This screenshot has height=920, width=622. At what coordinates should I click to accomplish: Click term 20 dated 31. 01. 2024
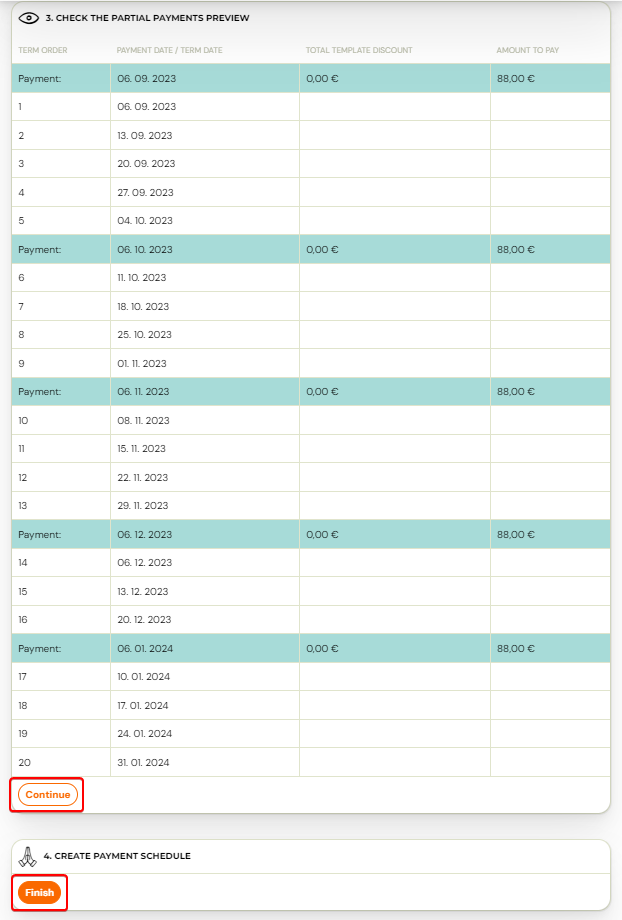pos(311,762)
